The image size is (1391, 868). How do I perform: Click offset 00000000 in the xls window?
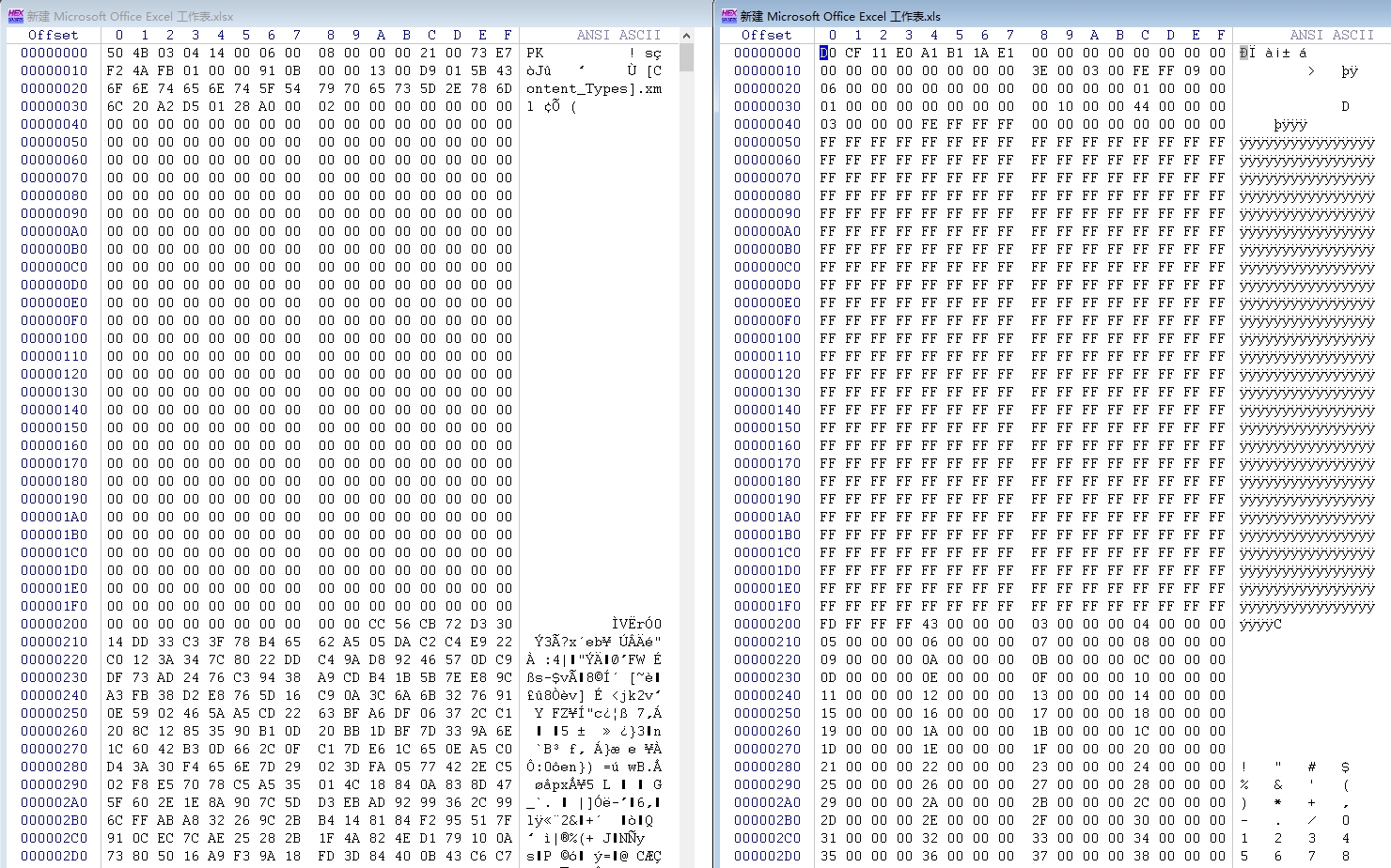pyautogui.click(x=767, y=53)
